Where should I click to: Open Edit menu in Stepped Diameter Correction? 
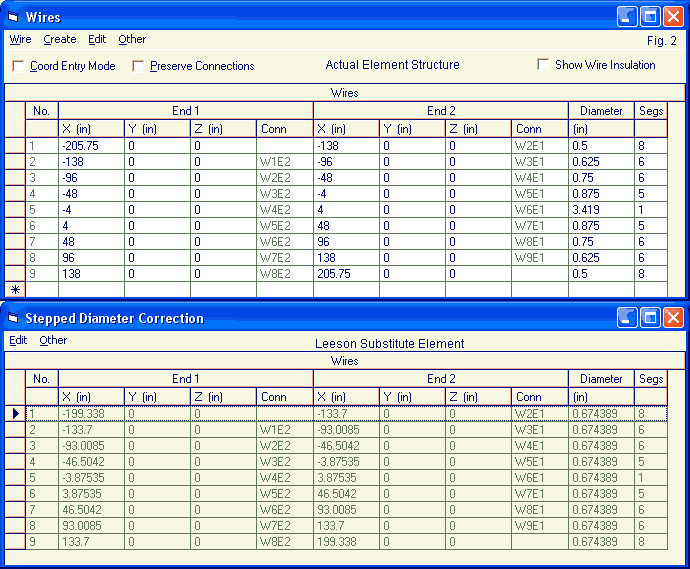click(x=18, y=341)
